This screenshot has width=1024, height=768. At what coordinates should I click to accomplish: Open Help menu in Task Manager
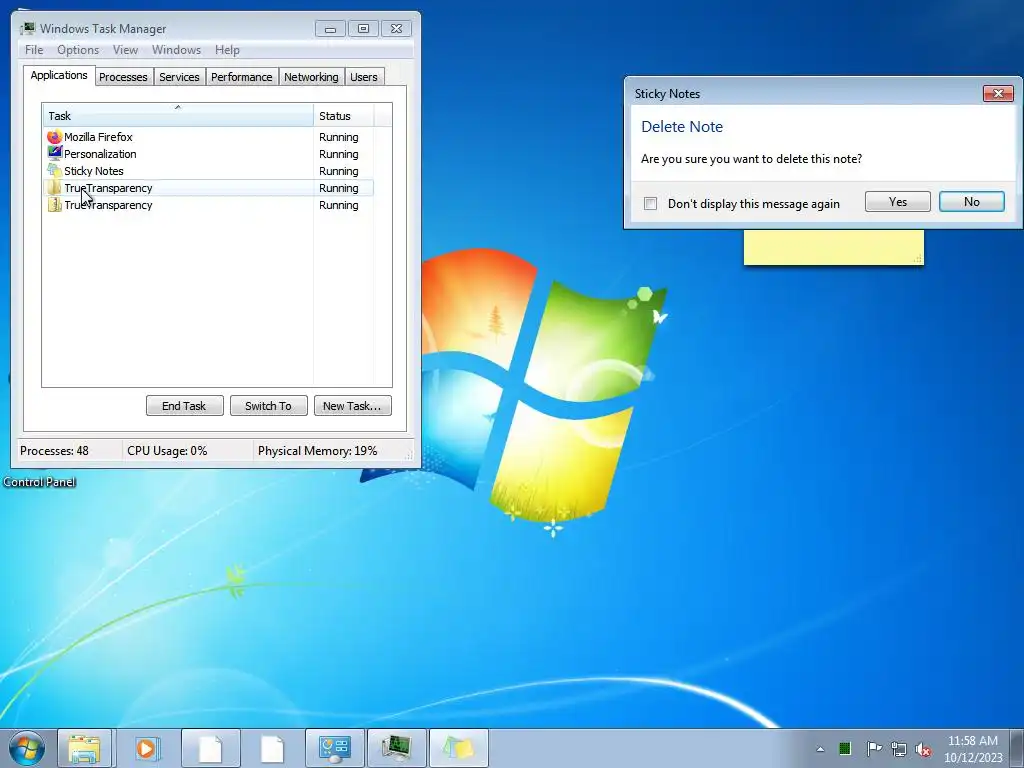pos(227,50)
